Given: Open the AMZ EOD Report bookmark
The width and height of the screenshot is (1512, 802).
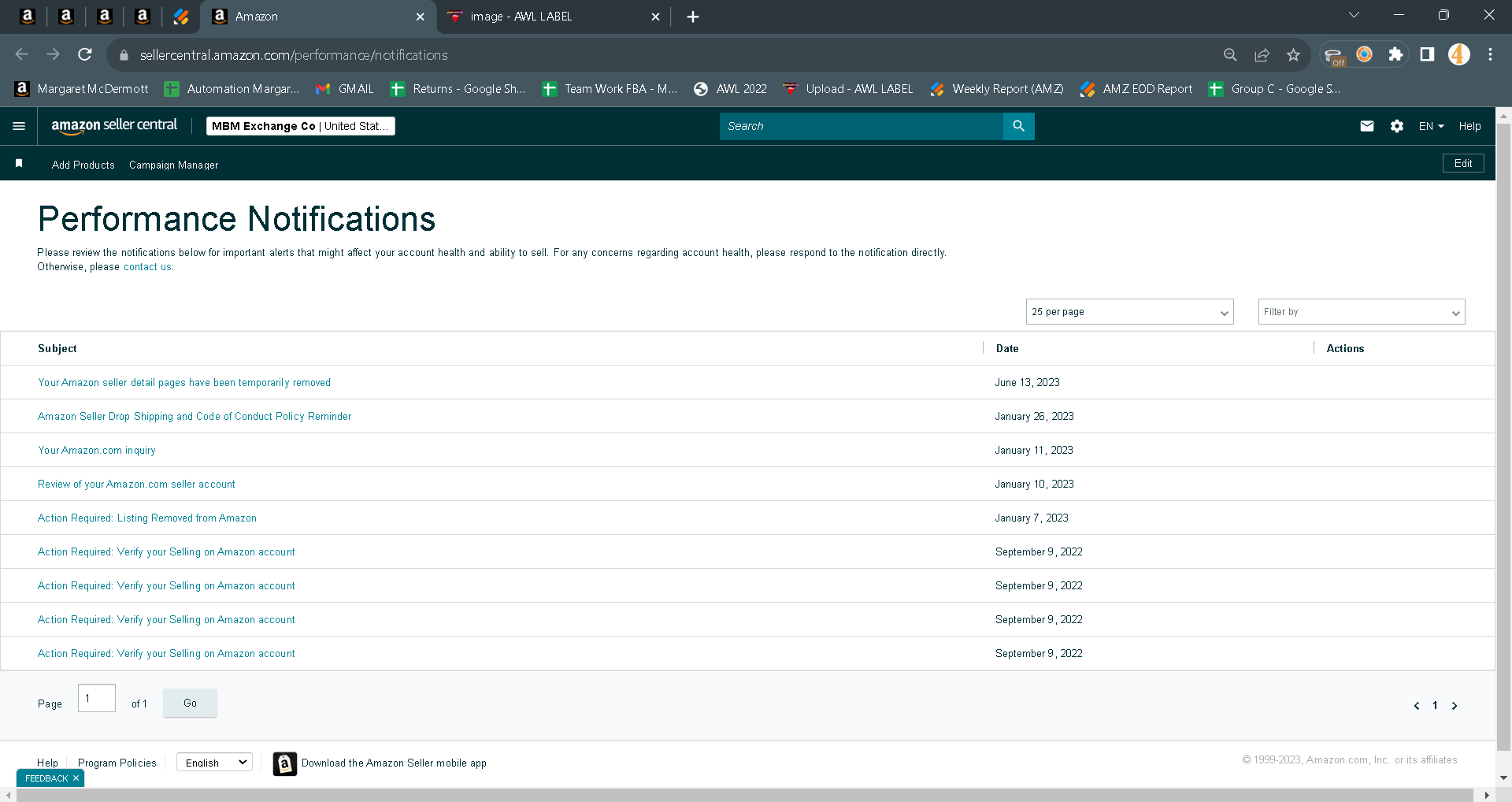Looking at the screenshot, I should coord(1136,89).
